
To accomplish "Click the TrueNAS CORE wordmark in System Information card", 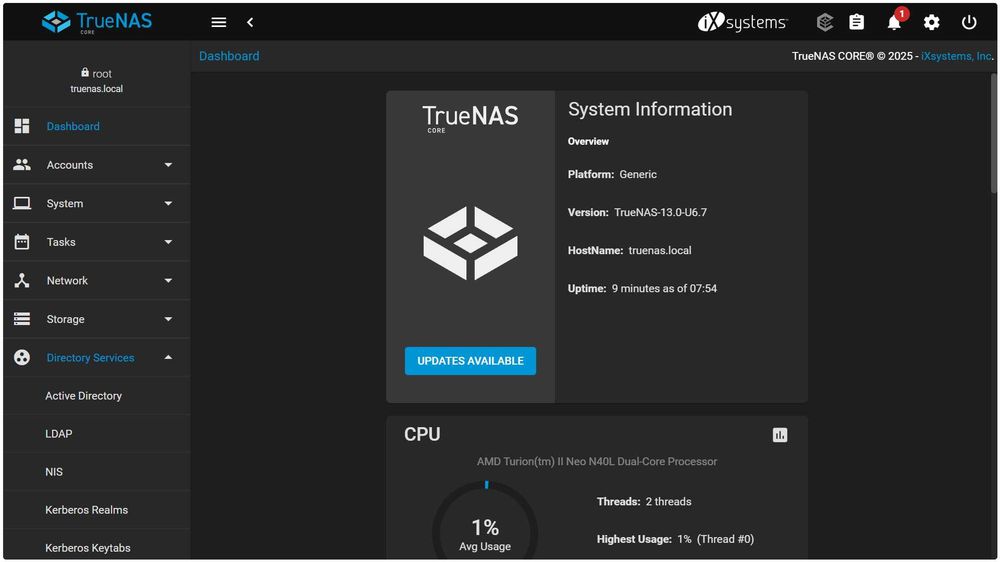I will coord(471,119).
